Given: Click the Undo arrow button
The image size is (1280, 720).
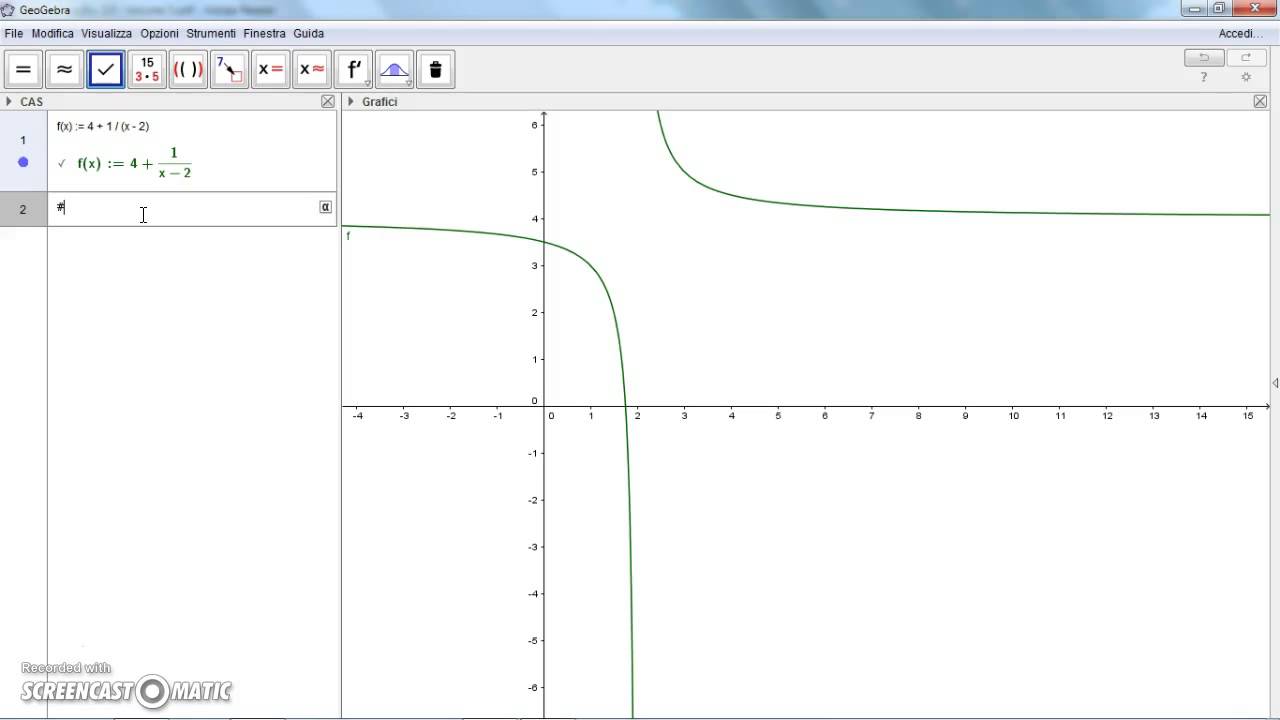Looking at the screenshot, I should click(1204, 58).
